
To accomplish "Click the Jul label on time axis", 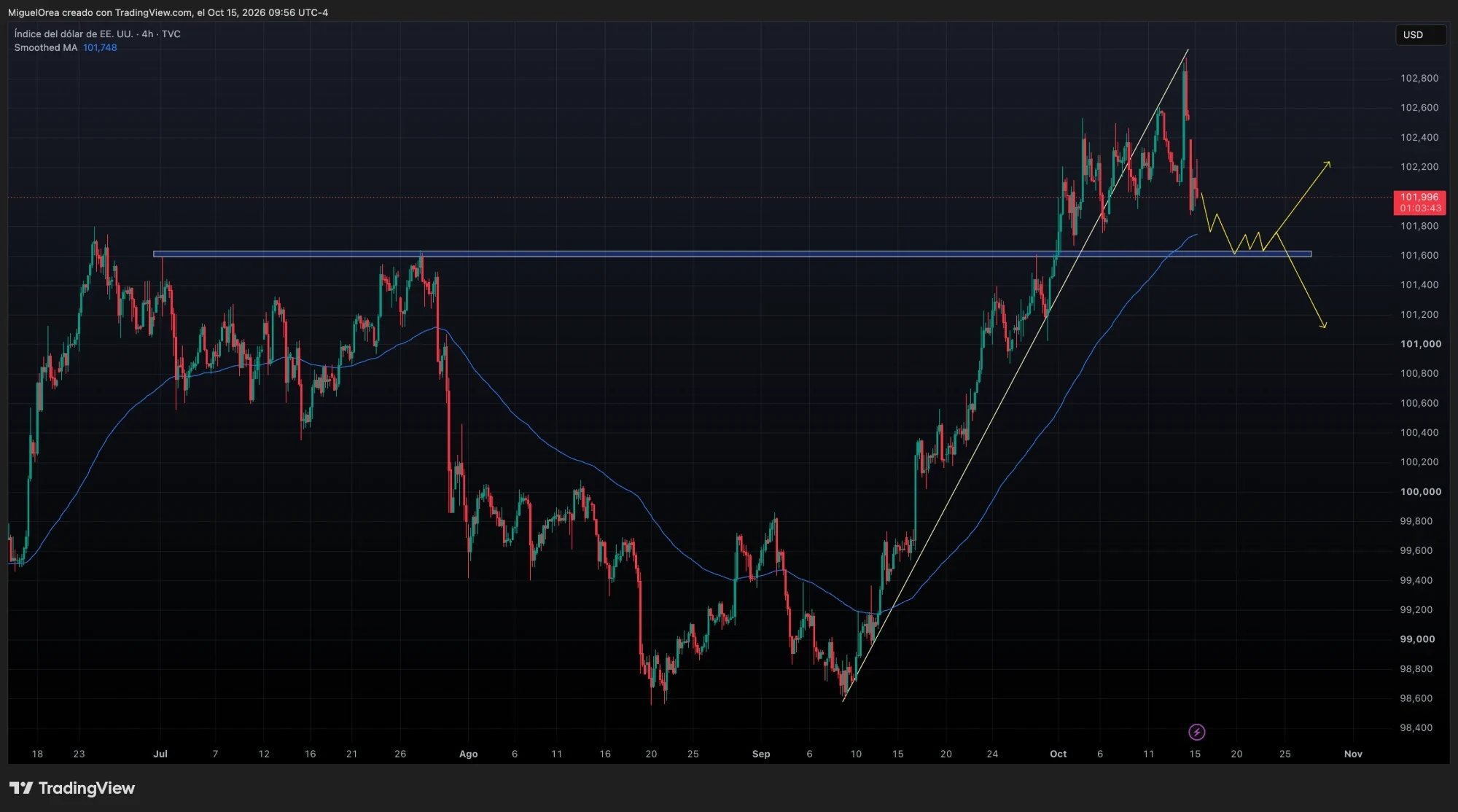I will pyautogui.click(x=160, y=754).
